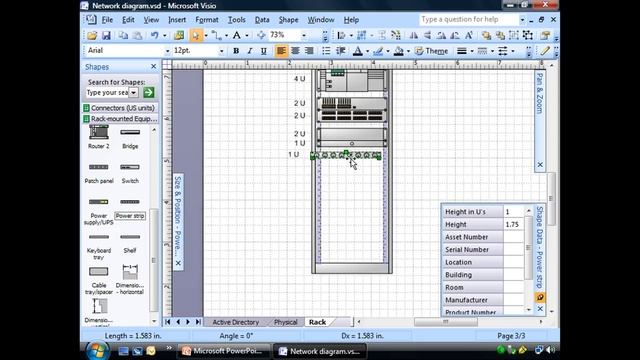Viewport: 640px width, 360px height.
Task: Select the Cable tray/spacer shape
Action: (99, 281)
